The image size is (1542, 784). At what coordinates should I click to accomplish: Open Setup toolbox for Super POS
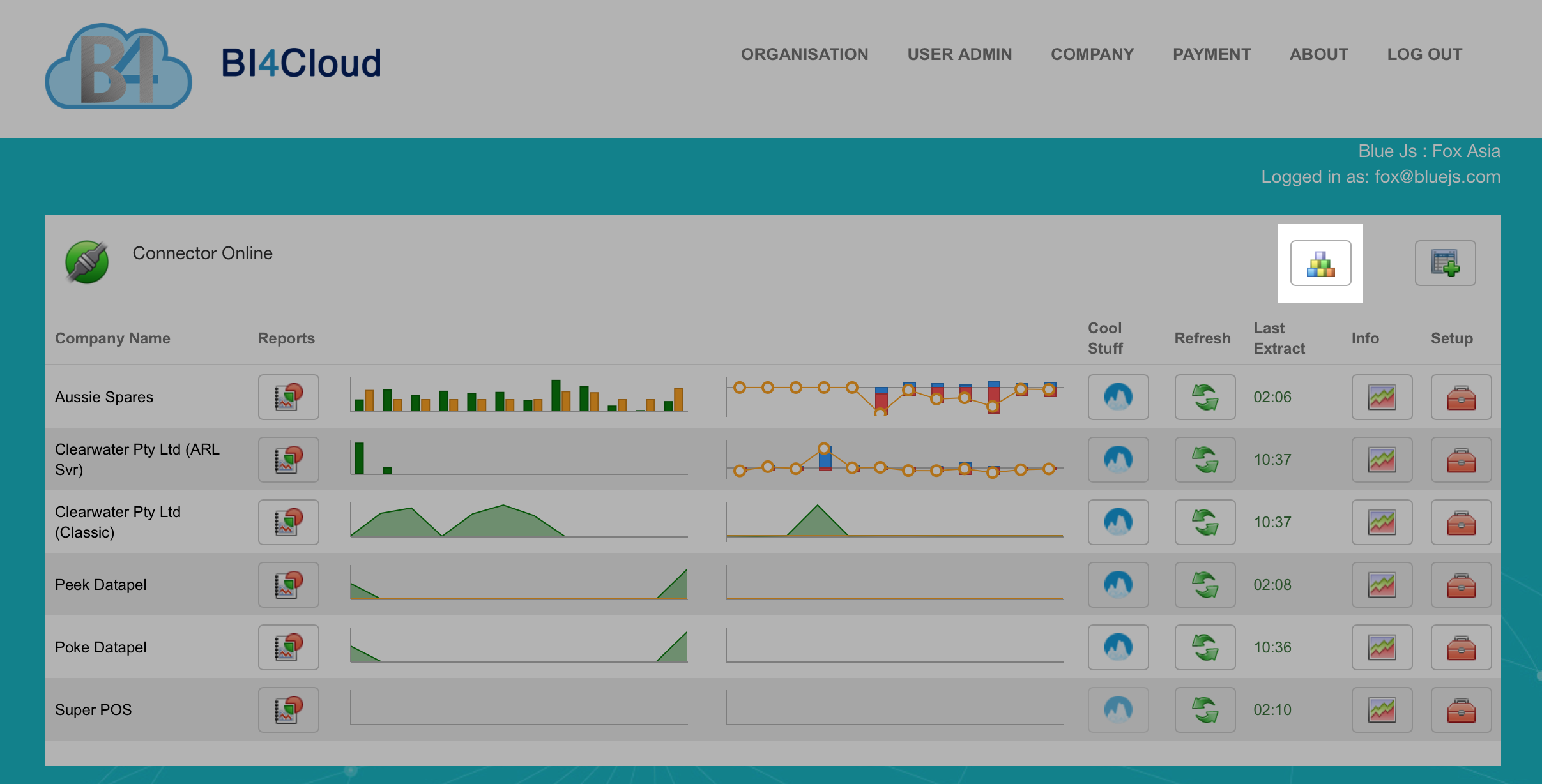coord(1461,710)
